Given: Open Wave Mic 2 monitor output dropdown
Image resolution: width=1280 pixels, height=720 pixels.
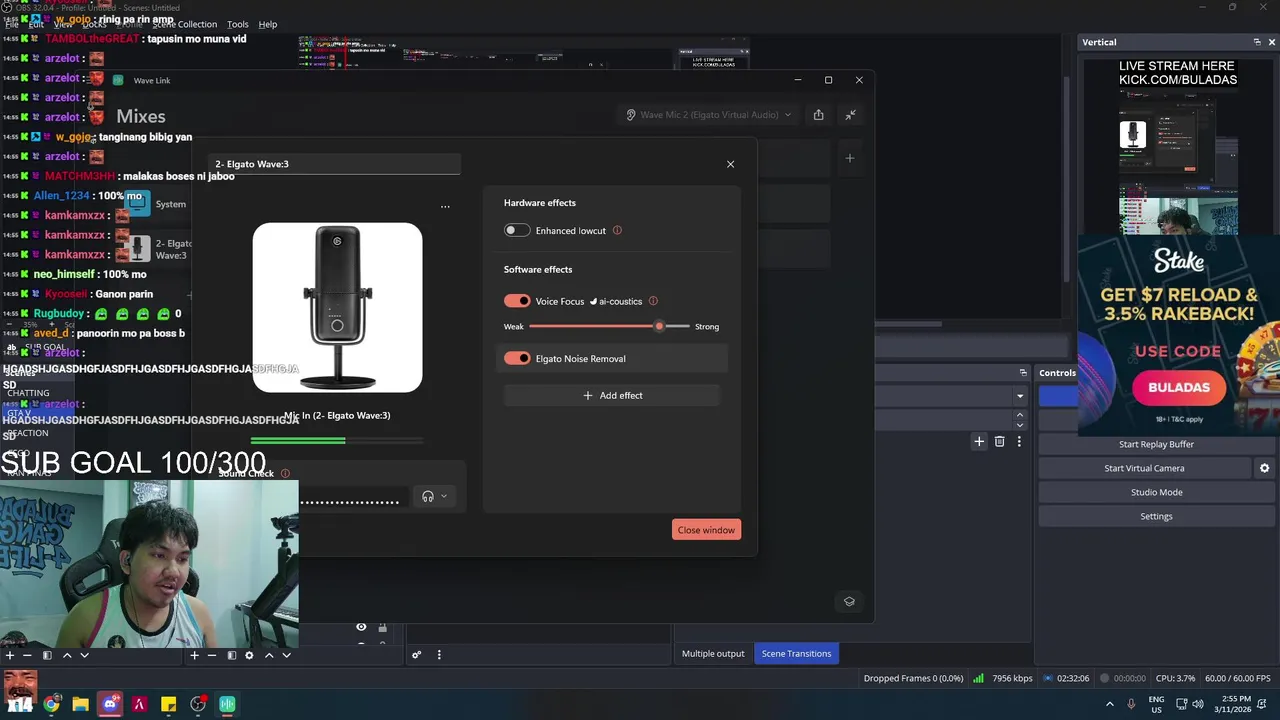Looking at the screenshot, I should 709,115.
